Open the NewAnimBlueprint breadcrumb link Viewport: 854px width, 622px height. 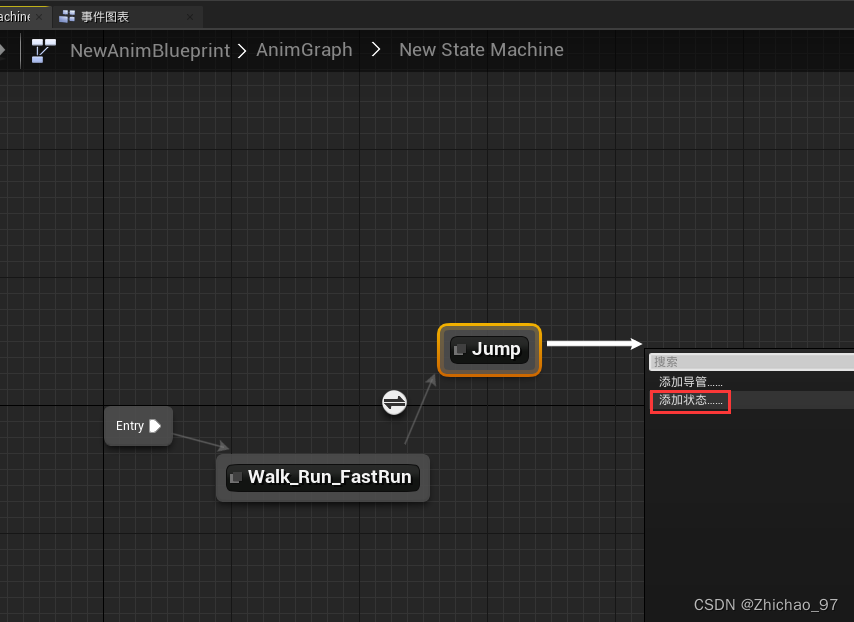(149, 49)
